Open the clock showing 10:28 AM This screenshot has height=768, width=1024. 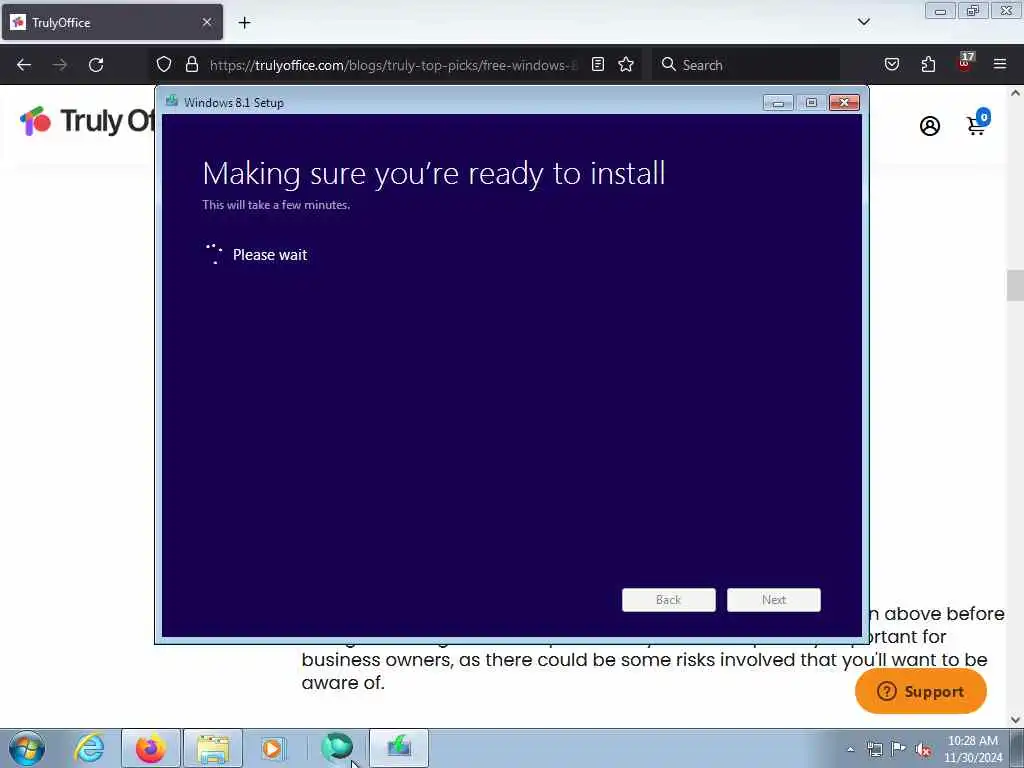(x=972, y=749)
